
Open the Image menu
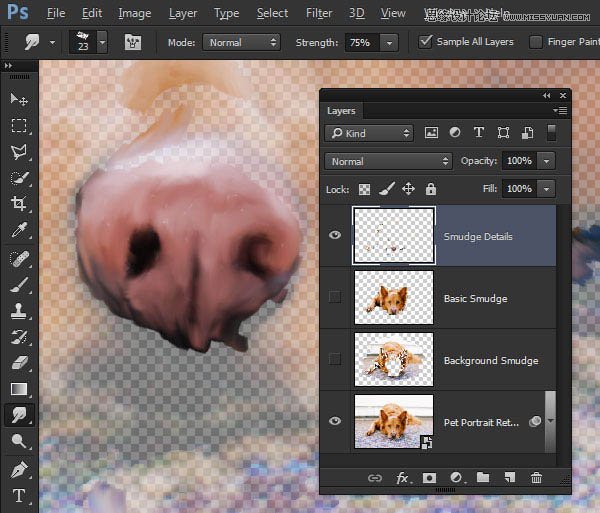click(x=135, y=13)
